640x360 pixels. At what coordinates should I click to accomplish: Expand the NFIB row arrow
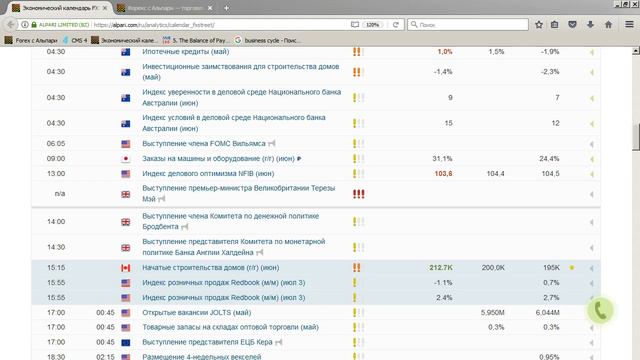(x=591, y=174)
